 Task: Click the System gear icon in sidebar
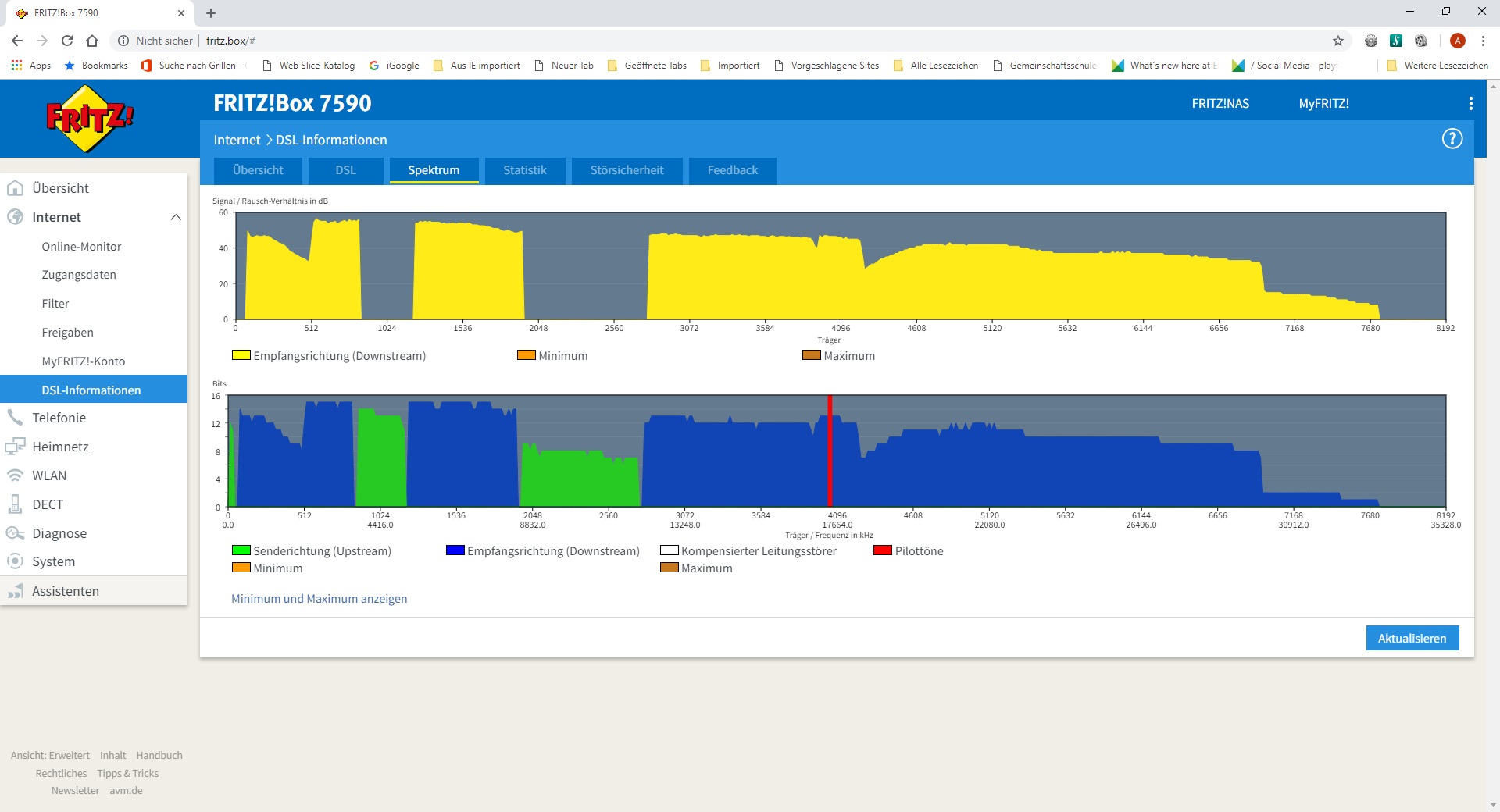point(15,561)
